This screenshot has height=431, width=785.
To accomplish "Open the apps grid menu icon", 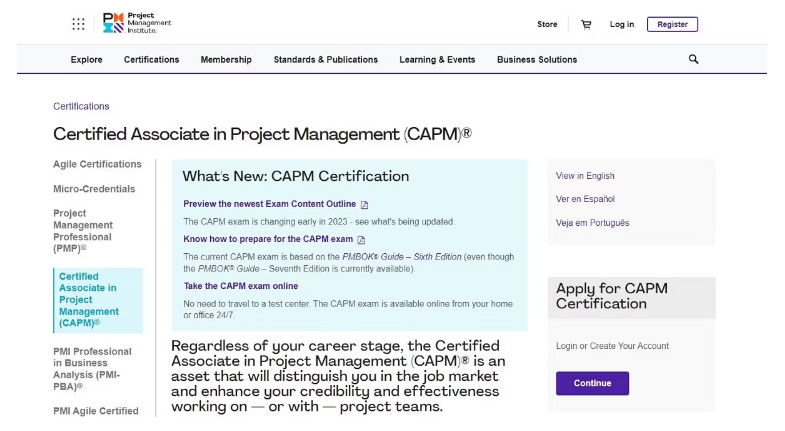I will coord(78,24).
